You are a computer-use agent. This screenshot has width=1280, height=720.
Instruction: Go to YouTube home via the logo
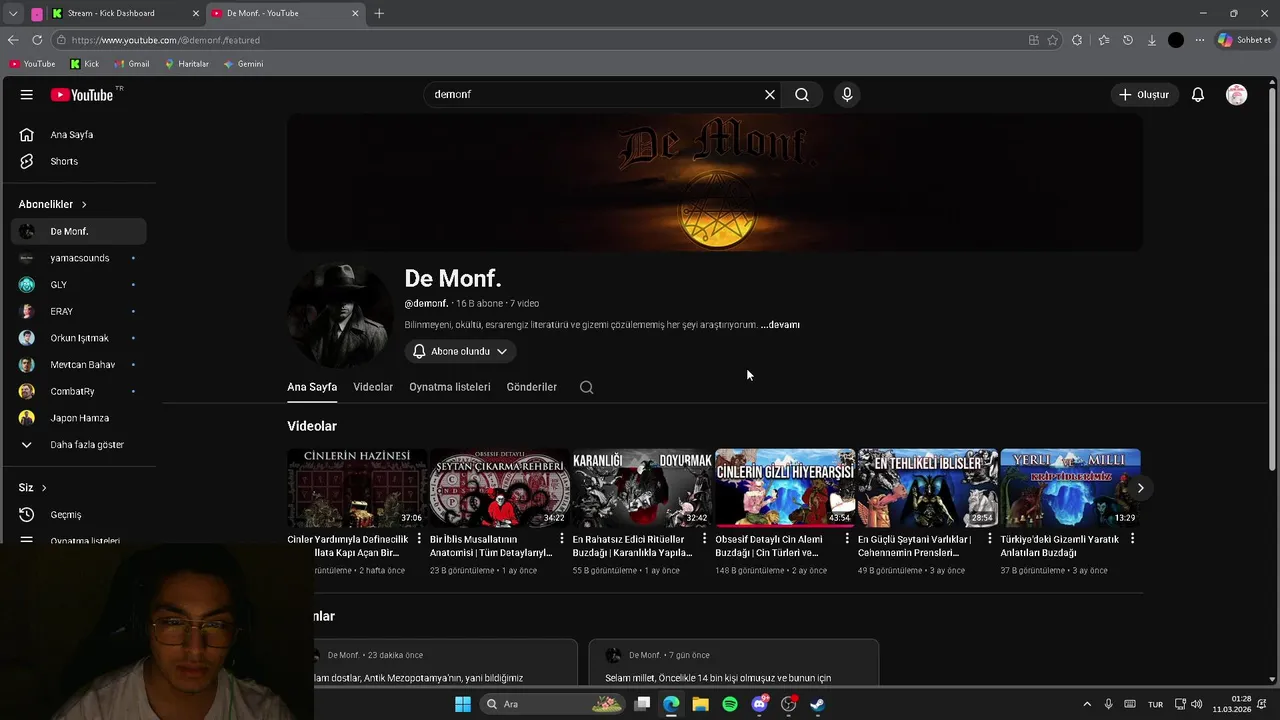(83, 95)
